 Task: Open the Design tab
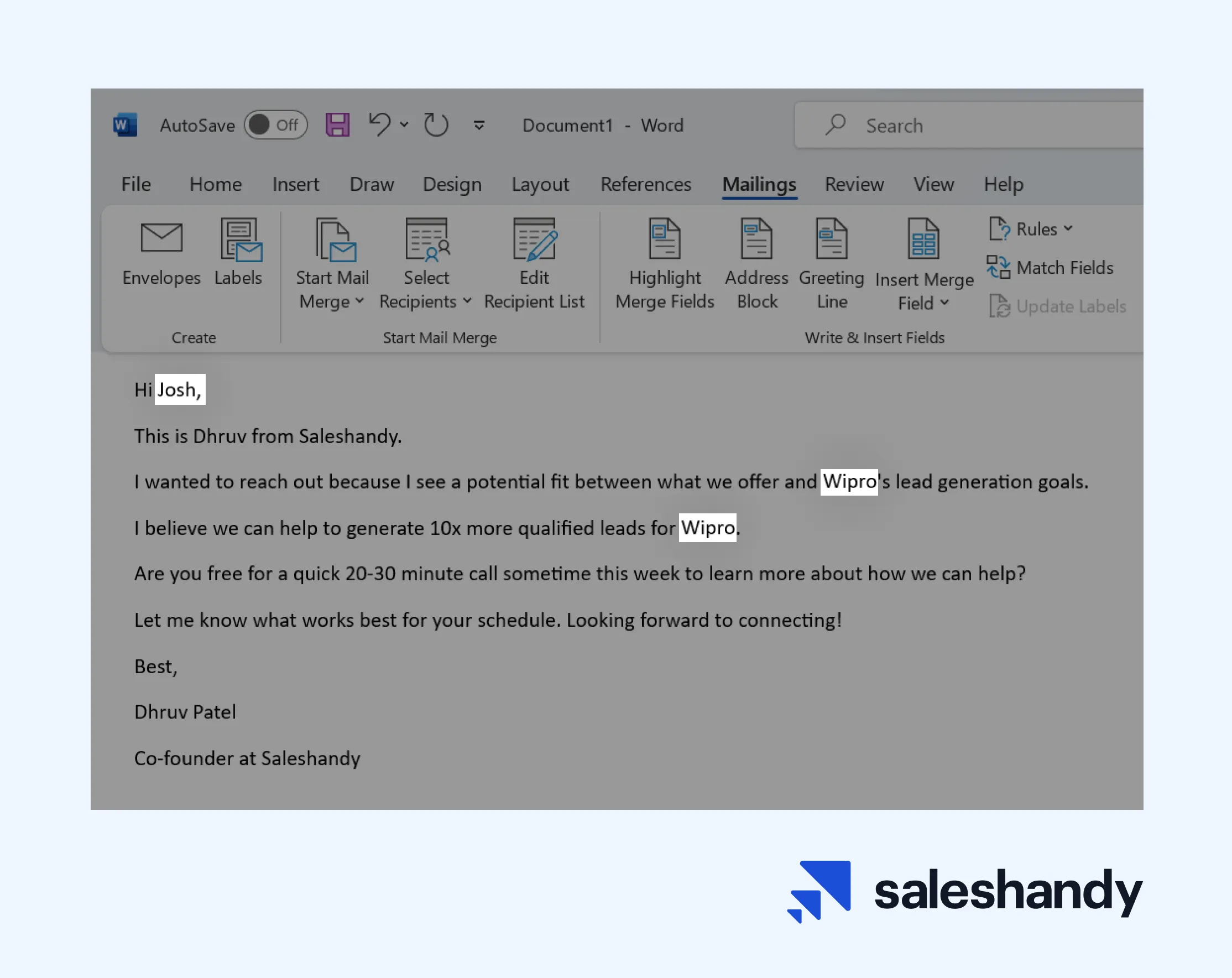click(452, 184)
